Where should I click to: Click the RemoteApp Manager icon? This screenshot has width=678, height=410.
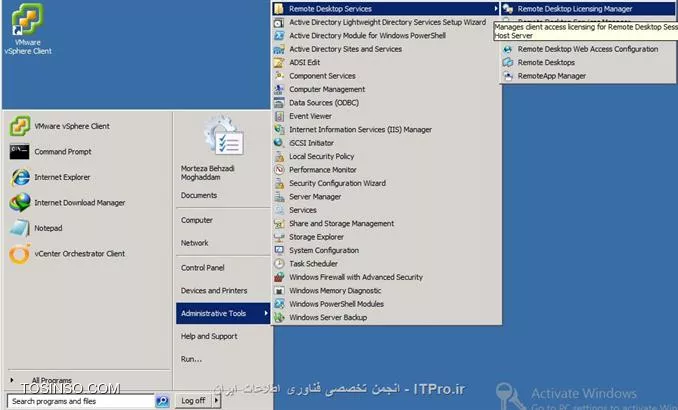[x=508, y=76]
